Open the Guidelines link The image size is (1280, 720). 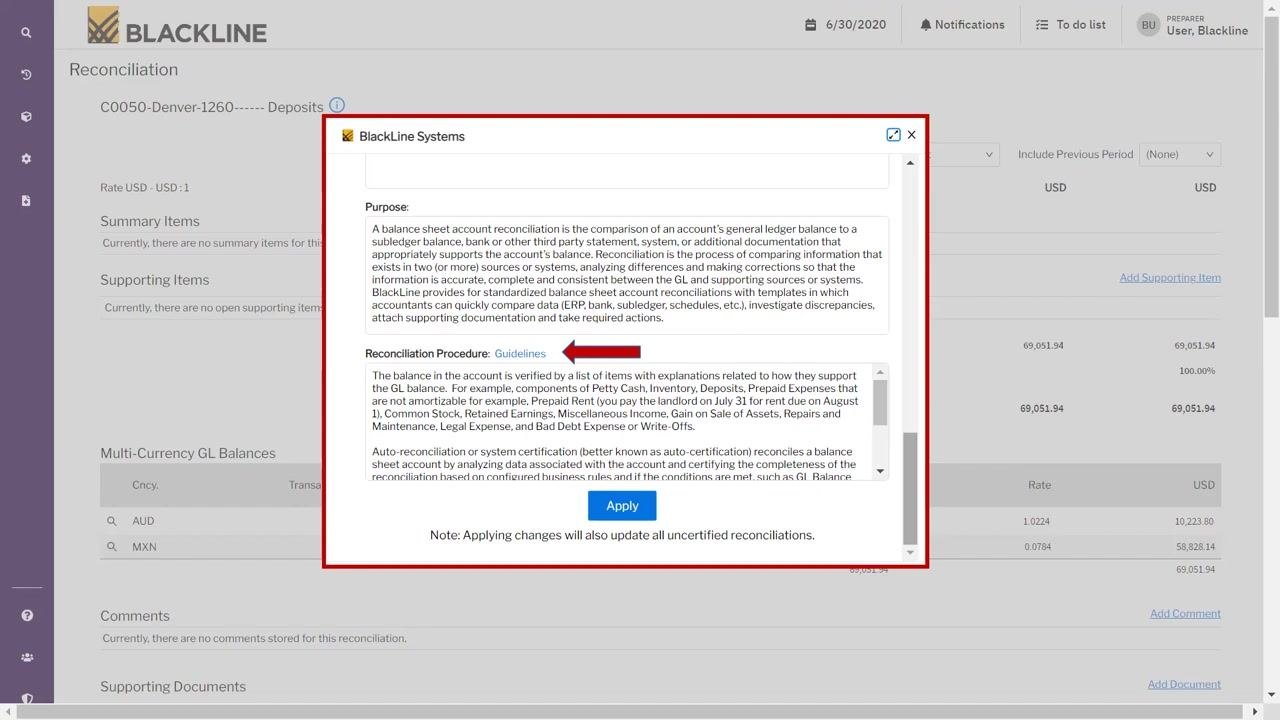point(520,354)
